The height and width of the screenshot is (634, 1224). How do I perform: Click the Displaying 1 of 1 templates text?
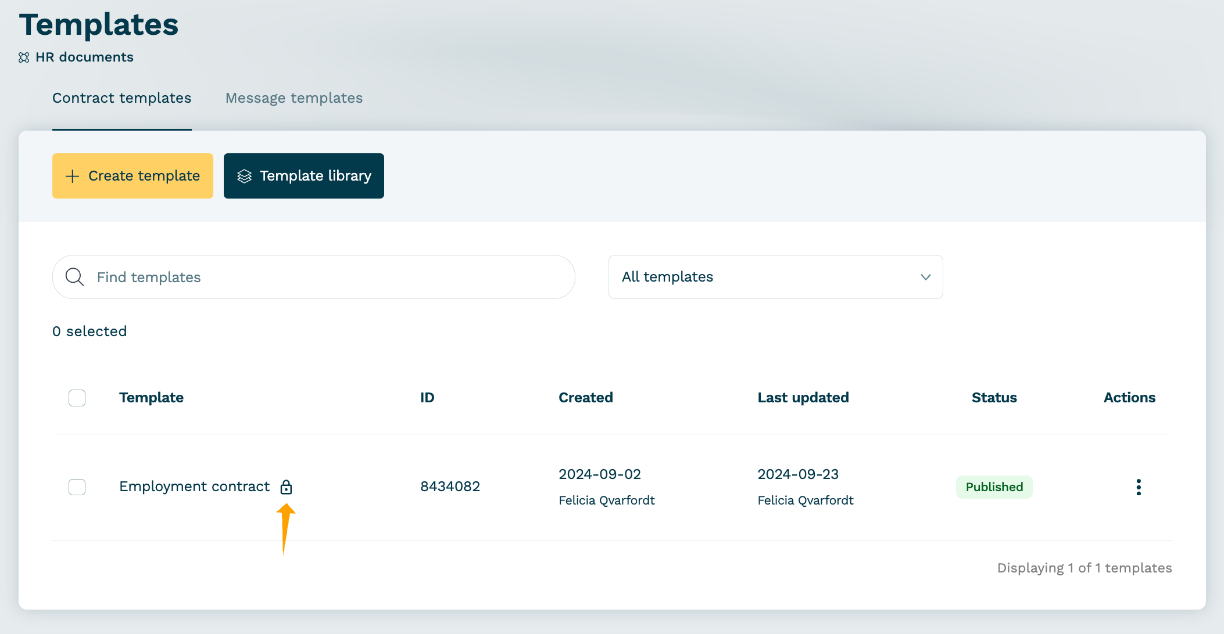pyautogui.click(x=1084, y=568)
